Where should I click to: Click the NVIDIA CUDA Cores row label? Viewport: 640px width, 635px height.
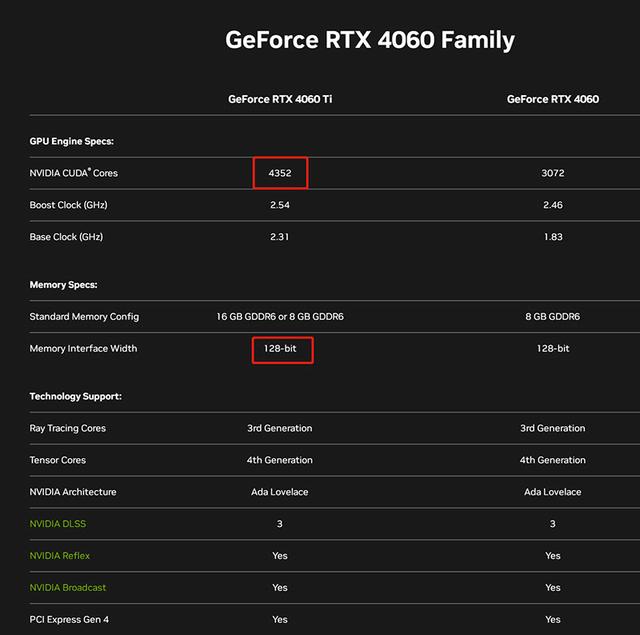pyautogui.click(x=73, y=173)
